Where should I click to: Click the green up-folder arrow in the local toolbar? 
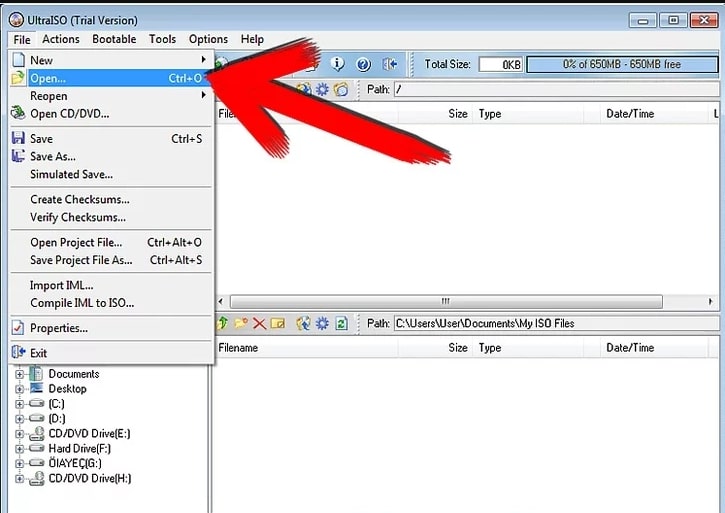click(x=222, y=323)
